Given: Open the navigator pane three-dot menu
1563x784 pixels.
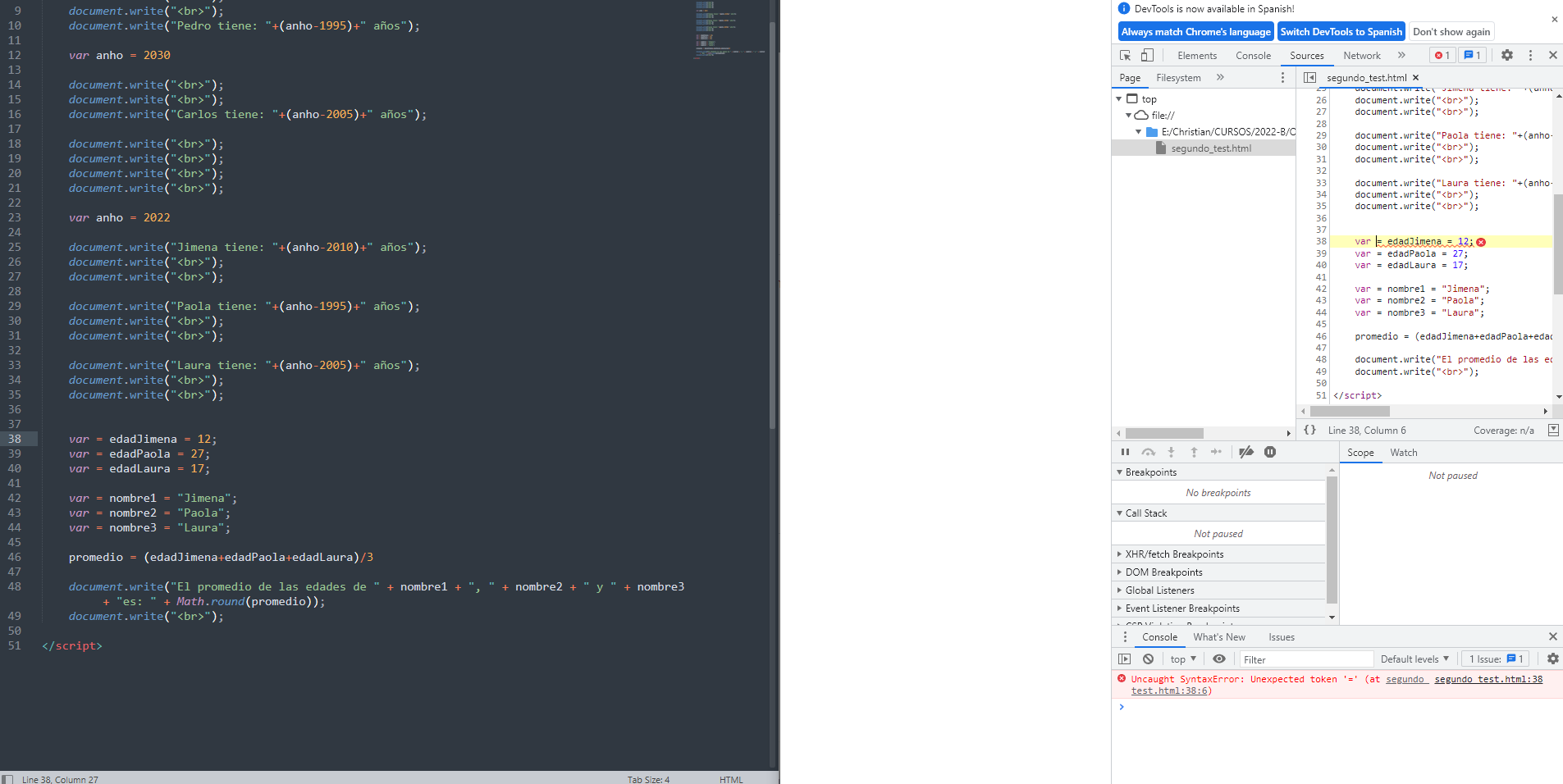Looking at the screenshot, I should (1282, 77).
